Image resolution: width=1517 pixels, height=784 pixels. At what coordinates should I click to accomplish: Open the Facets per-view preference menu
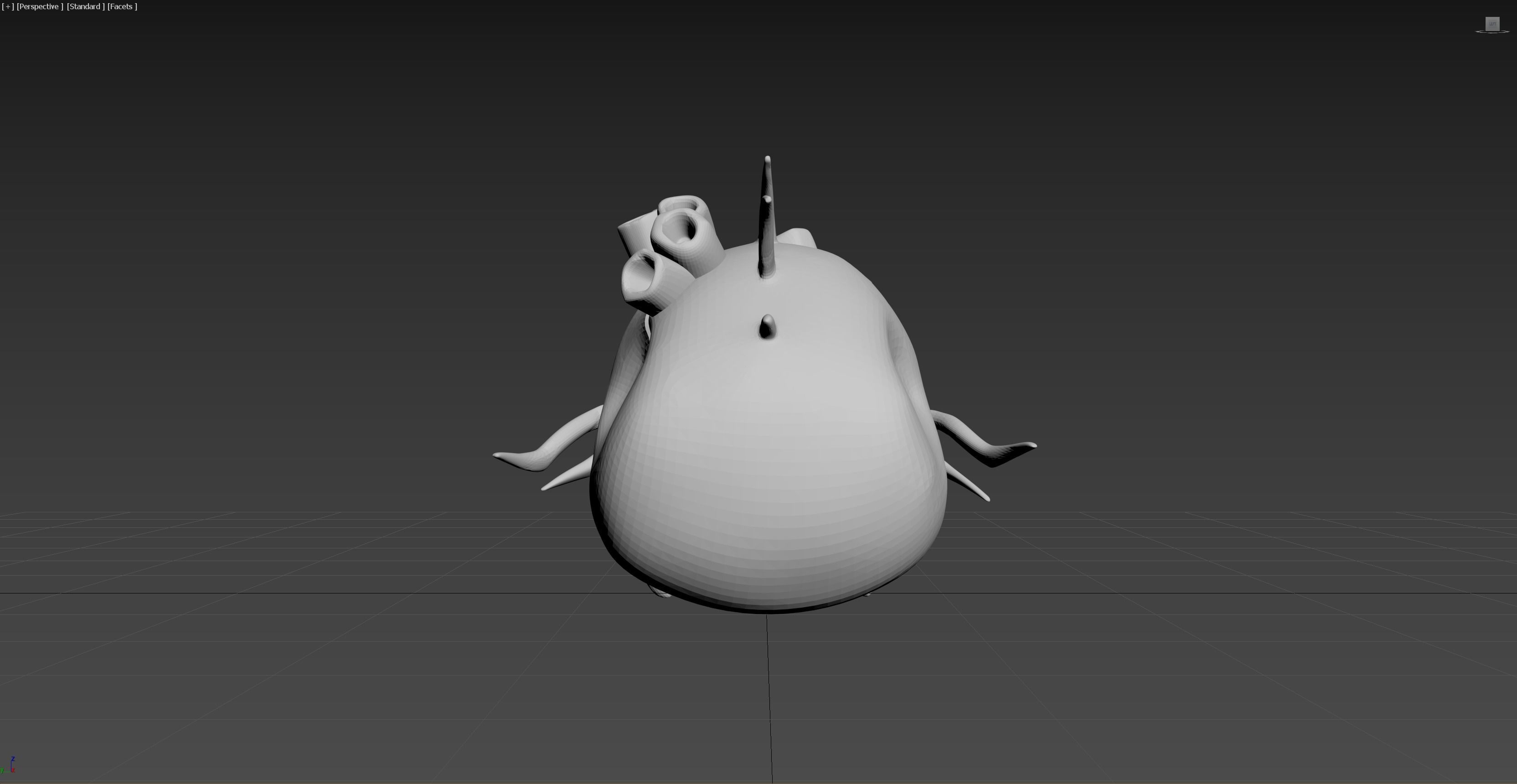pos(122,6)
